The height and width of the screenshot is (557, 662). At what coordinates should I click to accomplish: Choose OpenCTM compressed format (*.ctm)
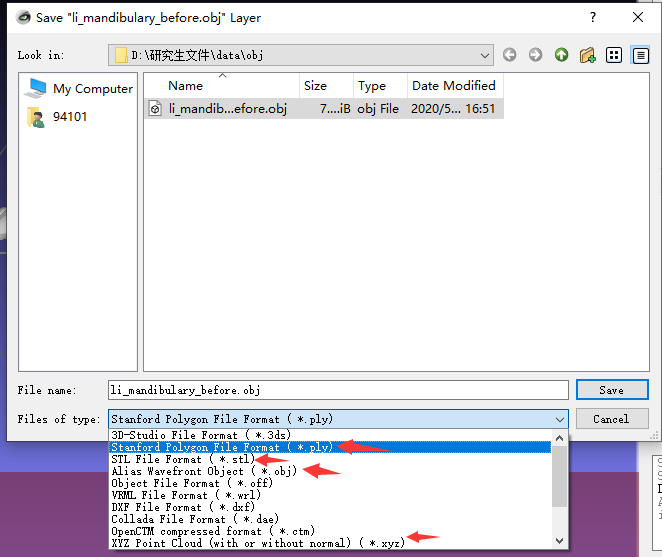[x=330, y=531]
